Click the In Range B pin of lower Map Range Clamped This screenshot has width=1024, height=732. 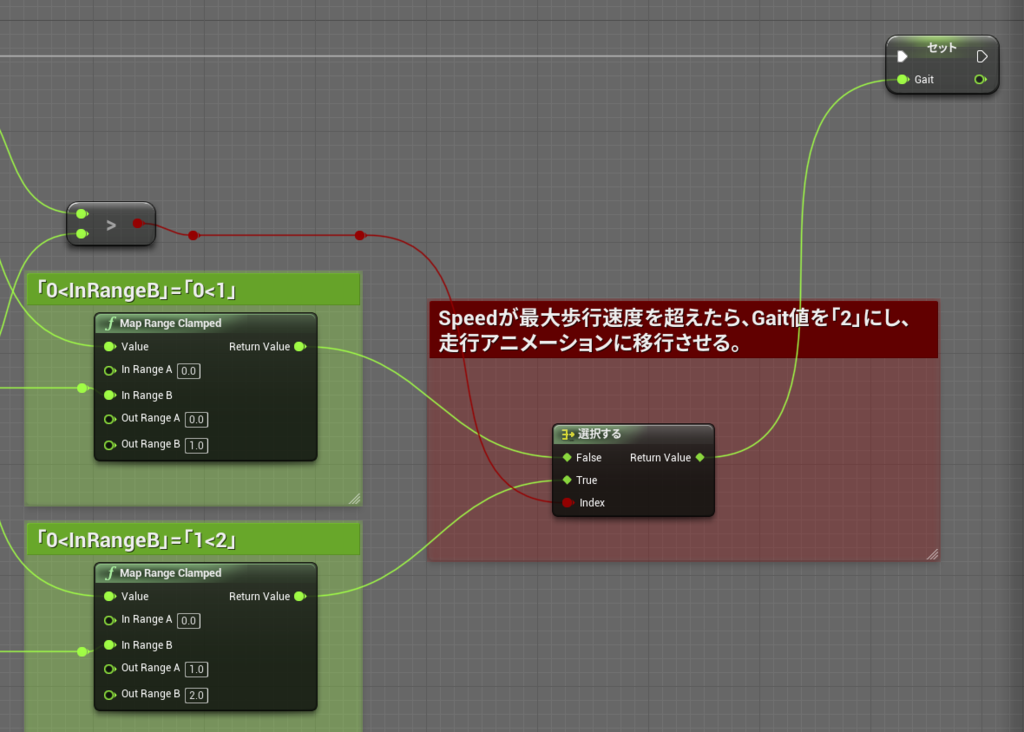click(110, 645)
